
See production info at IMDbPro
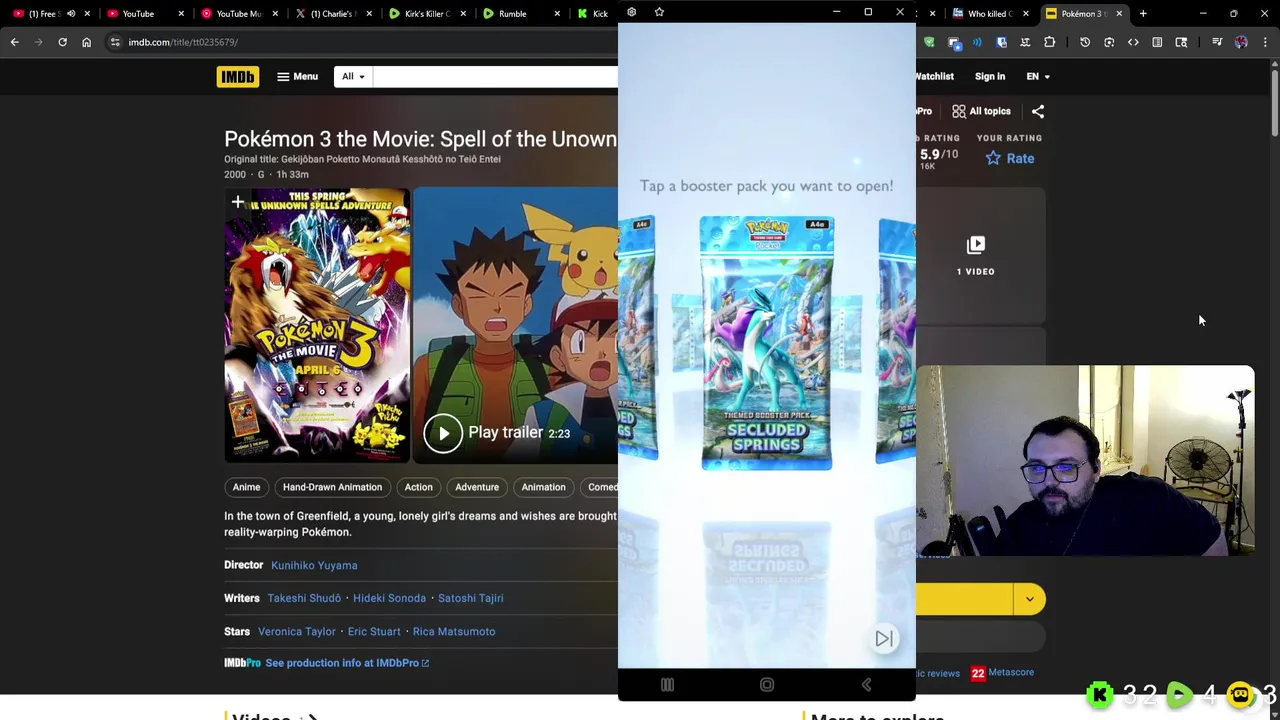[347, 663]
